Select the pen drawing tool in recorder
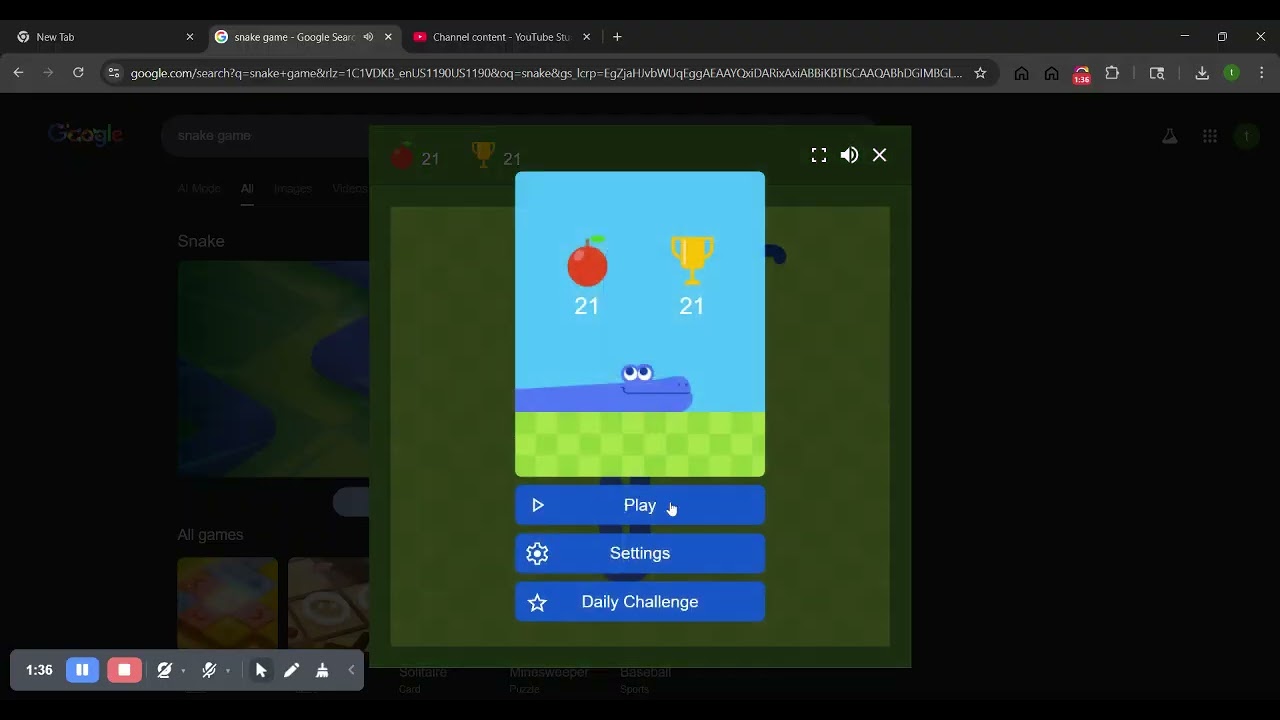The height and width of the screenshot is (720, 1280). (292, 670)
